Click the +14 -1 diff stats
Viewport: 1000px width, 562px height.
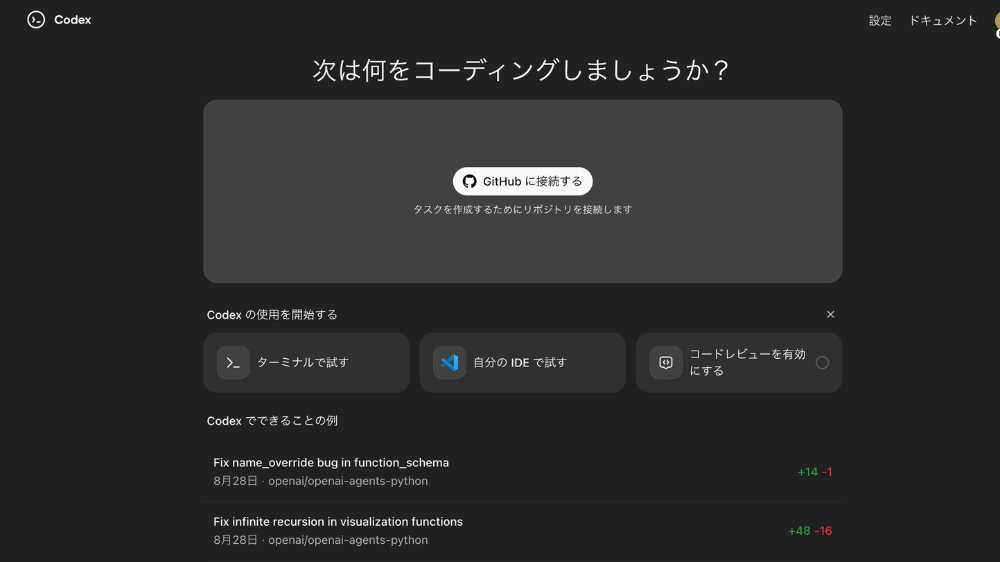tap(814, 472)
